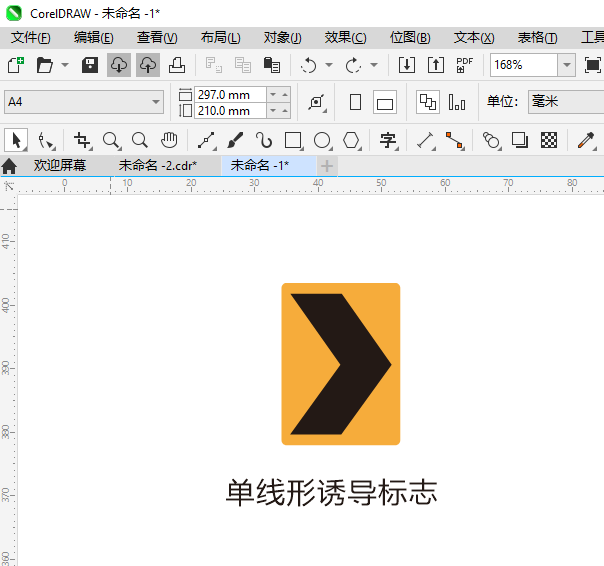Click the Redo arrow icon
This screenshot has height=566, width=604.
353,65
